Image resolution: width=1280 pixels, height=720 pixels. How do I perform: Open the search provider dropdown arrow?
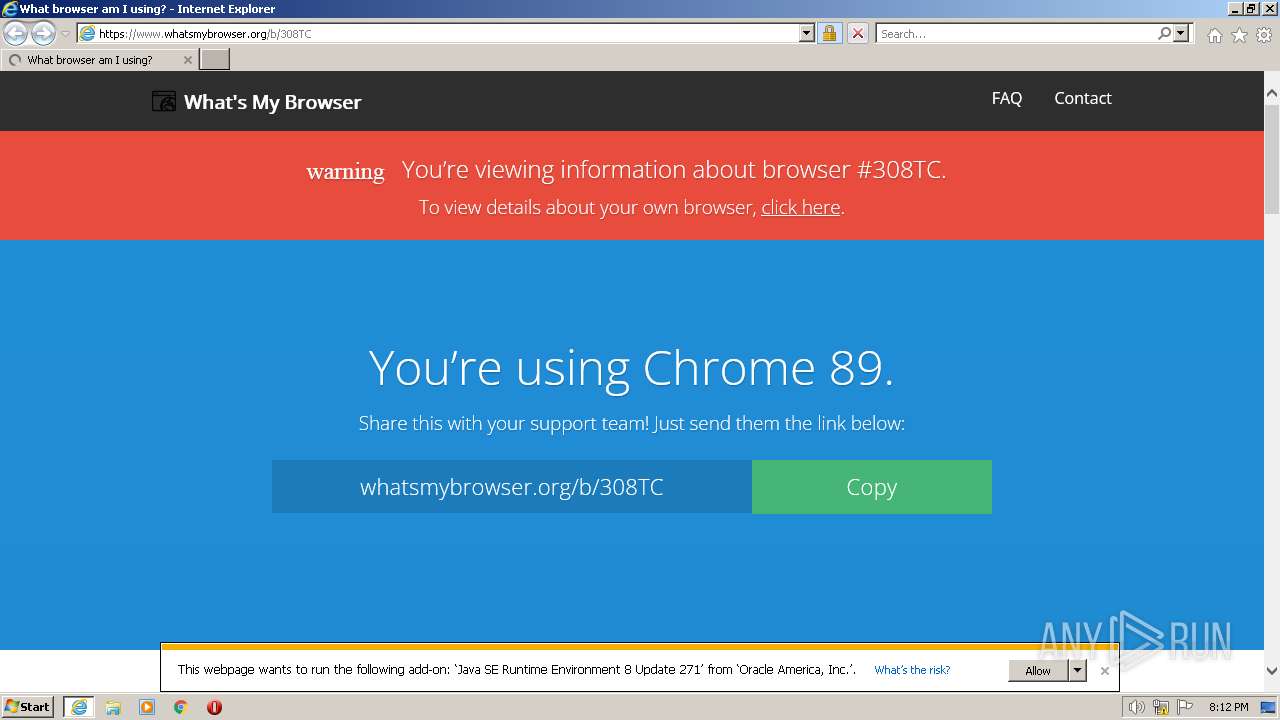(x=1181, y=33)
